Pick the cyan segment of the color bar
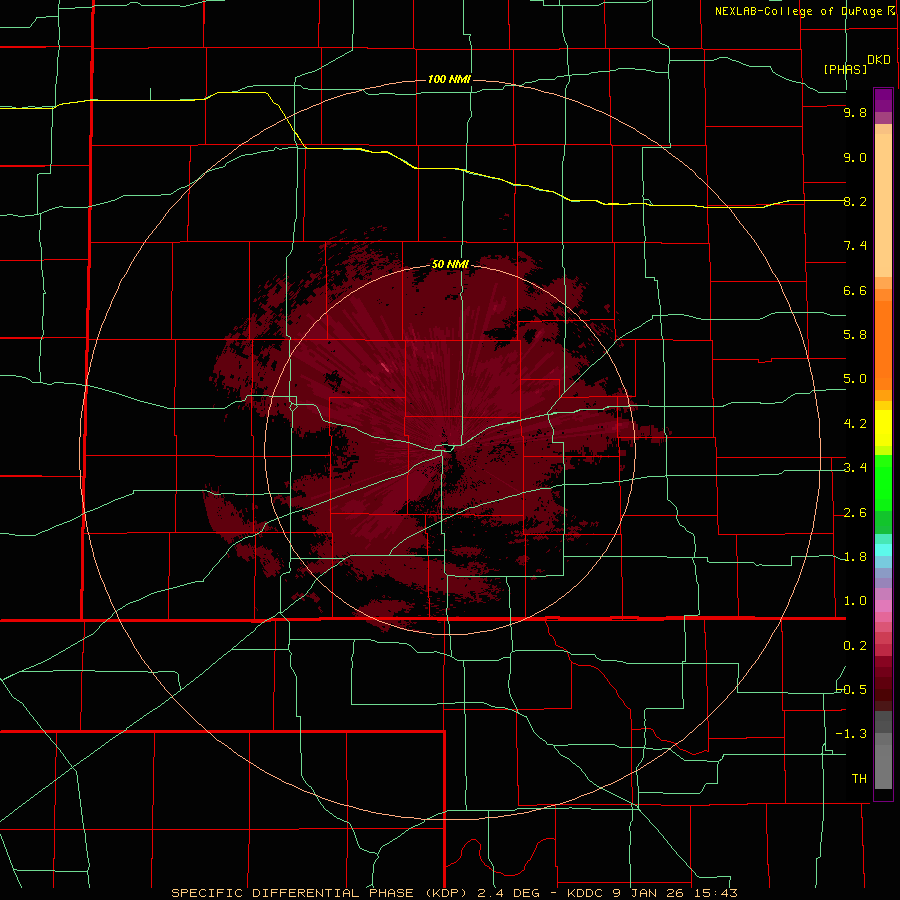900x900 pixels. pyautogui.click(x=883, y=550)
